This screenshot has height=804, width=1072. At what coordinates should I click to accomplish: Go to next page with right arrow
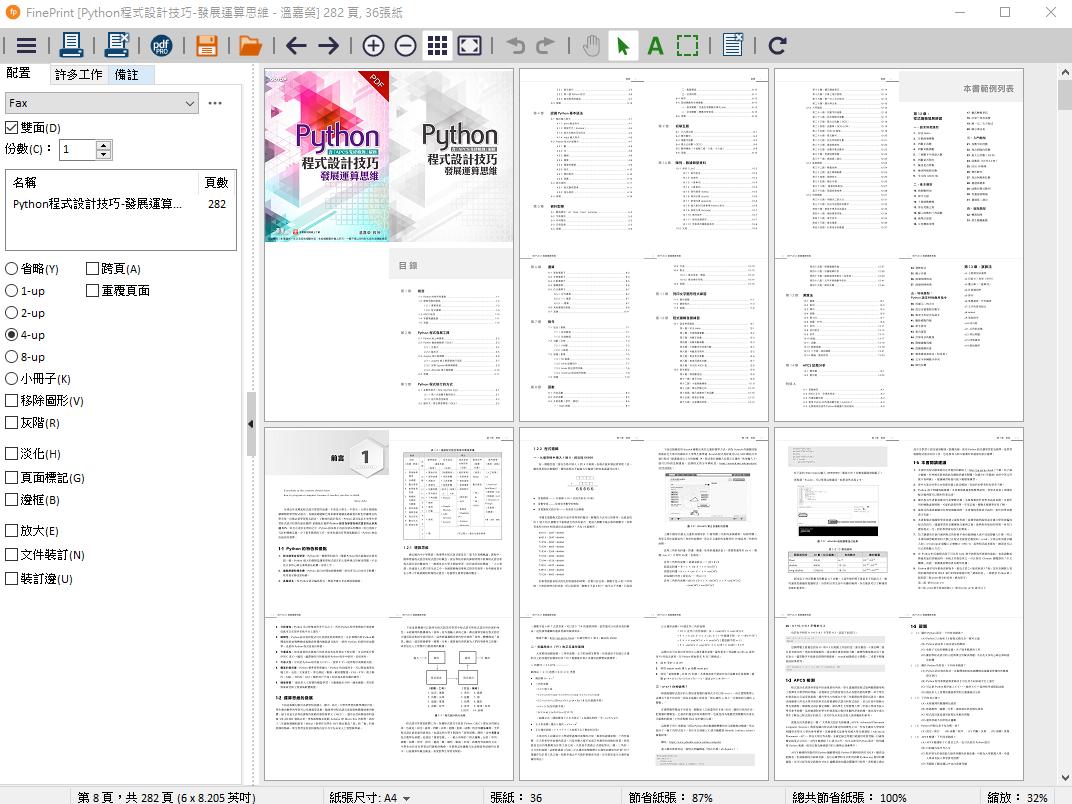328,45
